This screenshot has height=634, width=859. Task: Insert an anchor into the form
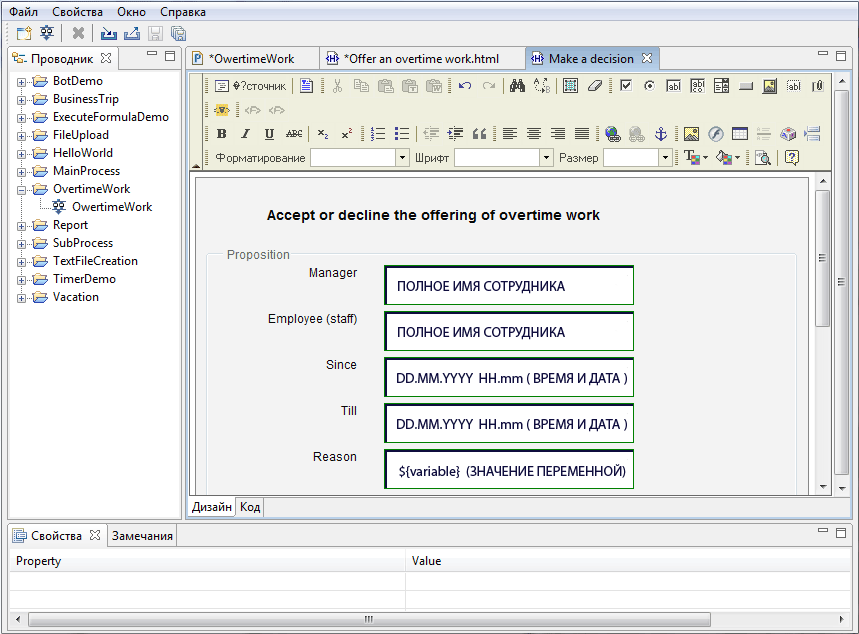click(x=662, y=131)
